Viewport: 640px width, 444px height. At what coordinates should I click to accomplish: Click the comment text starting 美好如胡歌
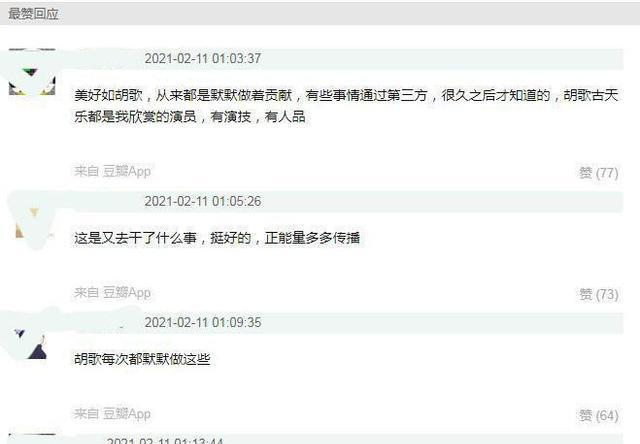point(346,106)
